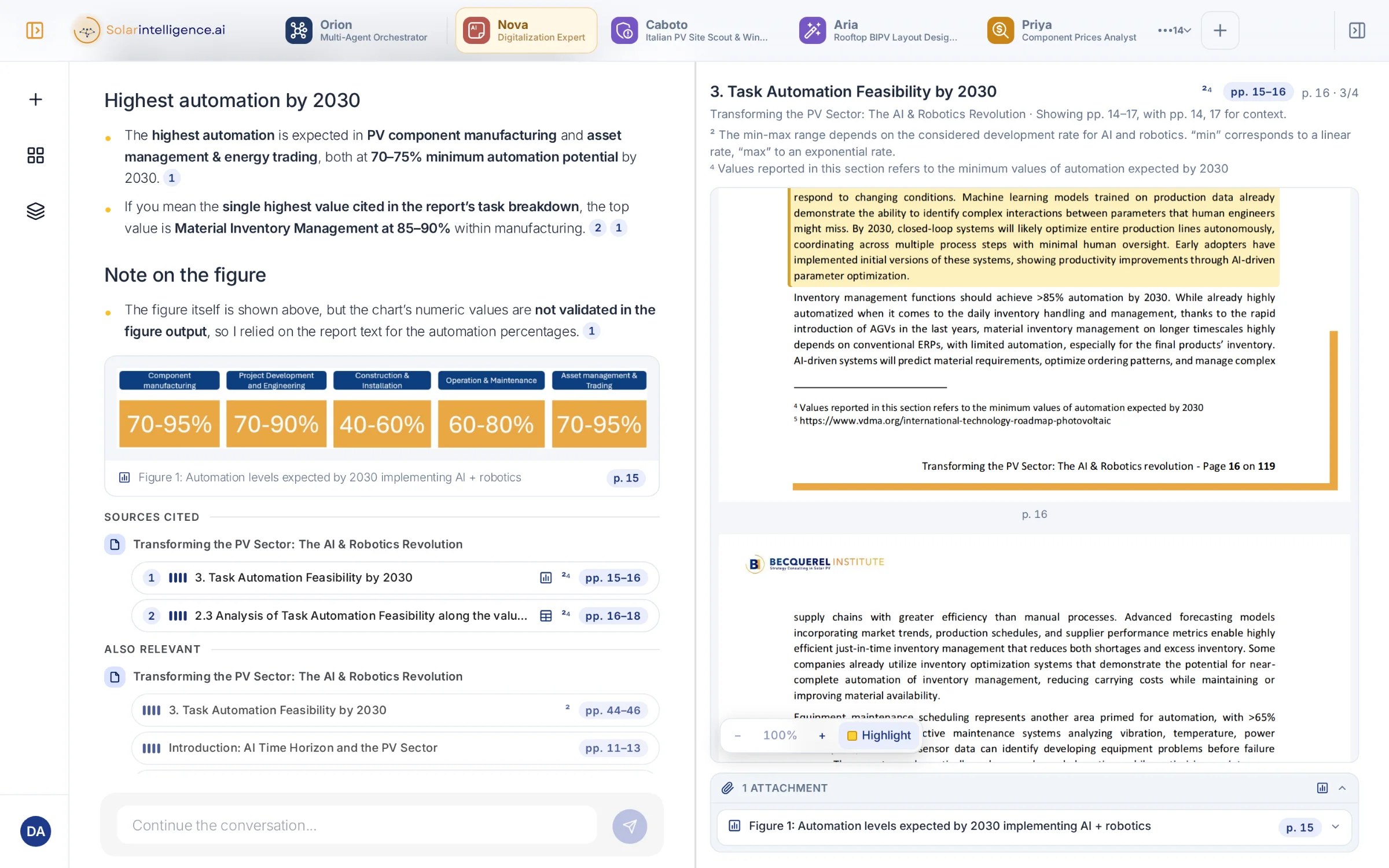This screenshot has height=868, width=1389.
Task: Open source 1: 3. Task Automation Feasibility by 2030
Action: pos(395,578)
